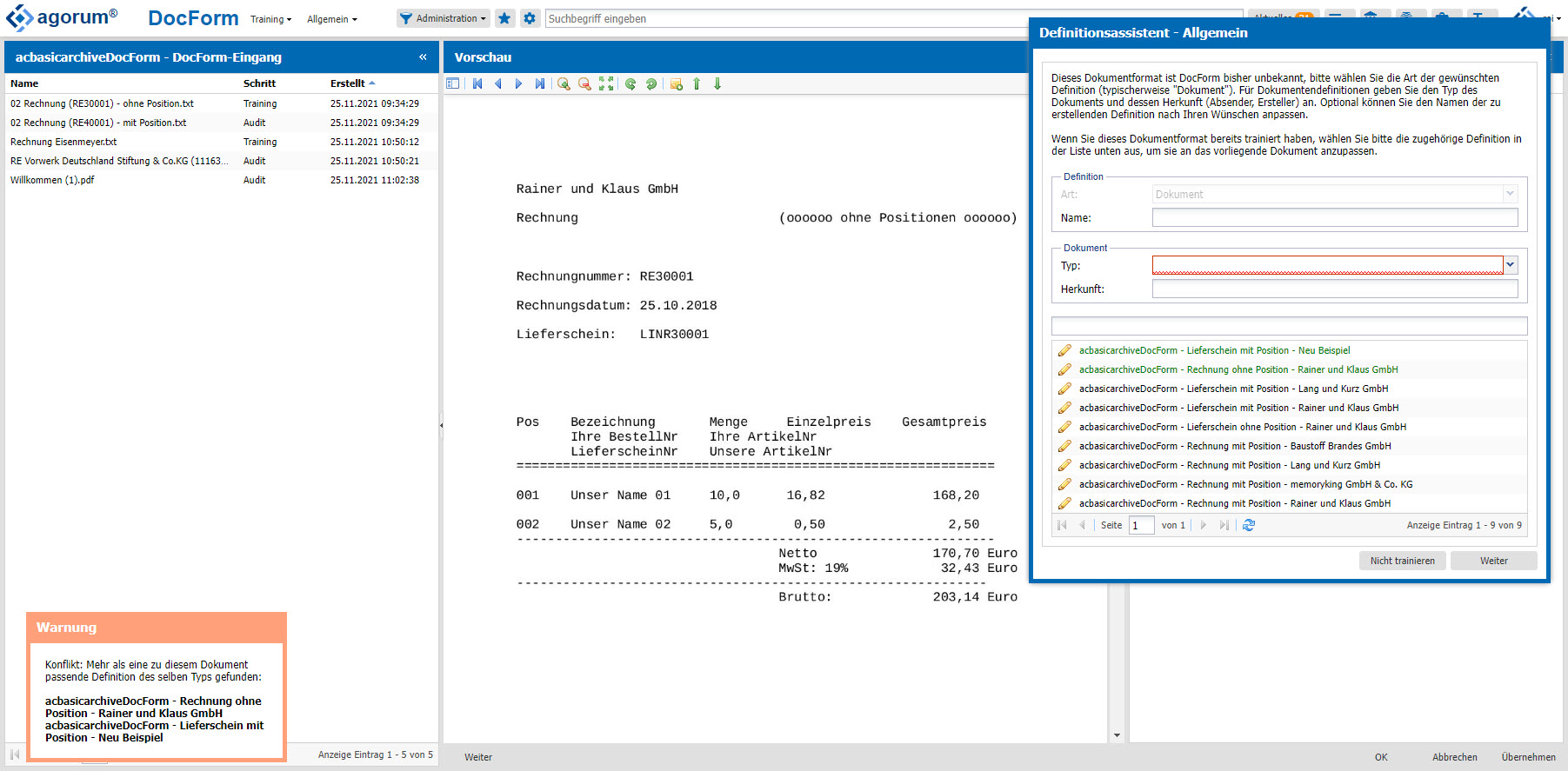
Task: Go to previous page in preview toolbar
Action: click(498, 83)
